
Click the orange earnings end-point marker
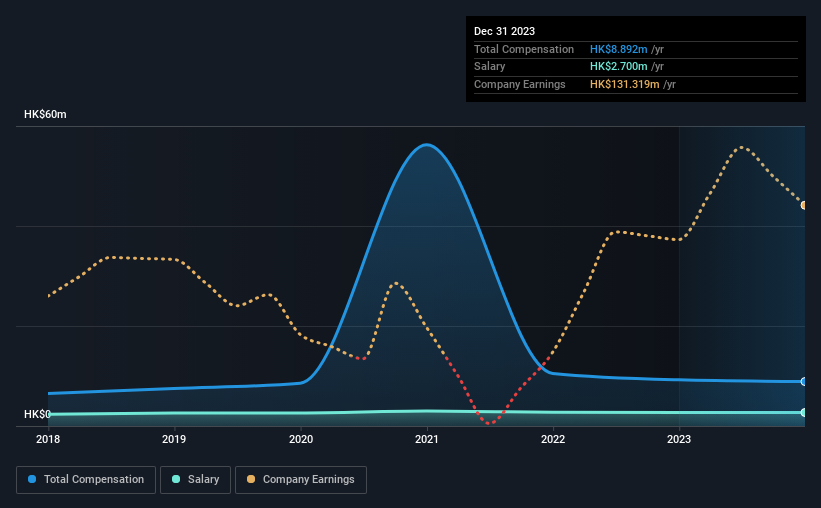tap(804, 205)
